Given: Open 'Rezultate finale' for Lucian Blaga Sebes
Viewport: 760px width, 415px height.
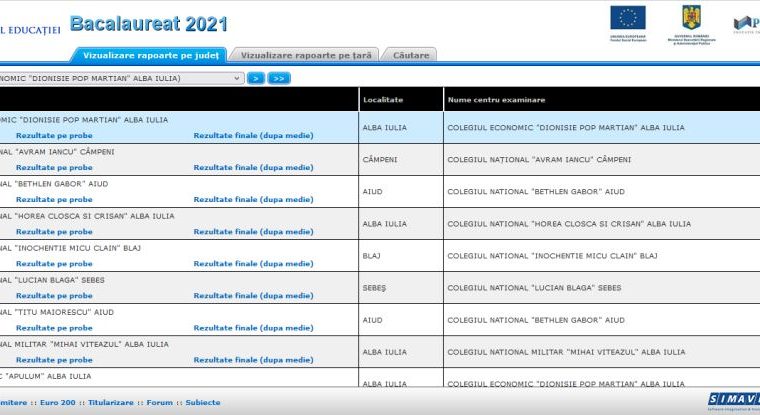Looking at the screenshot, I should coord(253,296).
